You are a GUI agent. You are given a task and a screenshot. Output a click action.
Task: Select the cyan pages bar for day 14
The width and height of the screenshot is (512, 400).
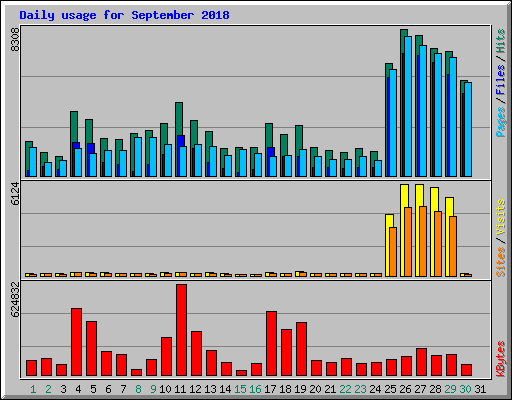point(228,166)
